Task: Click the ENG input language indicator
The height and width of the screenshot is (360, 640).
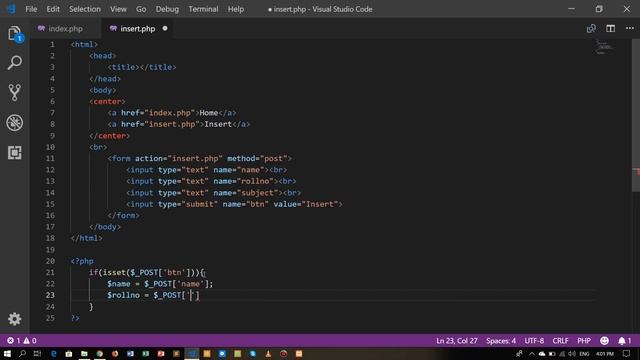Action: pos(584,354)
